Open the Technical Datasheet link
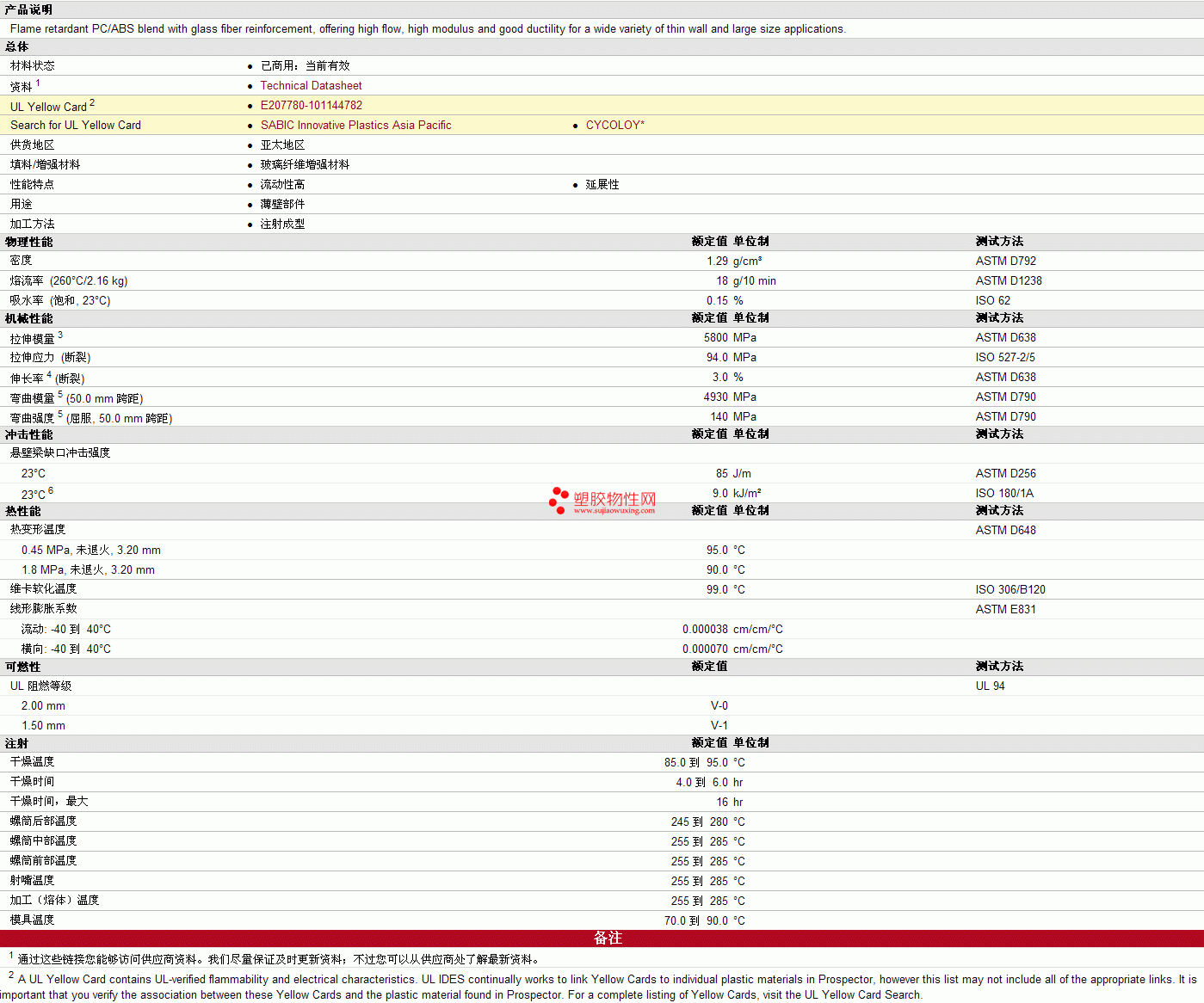 click(x=311, y=85)
